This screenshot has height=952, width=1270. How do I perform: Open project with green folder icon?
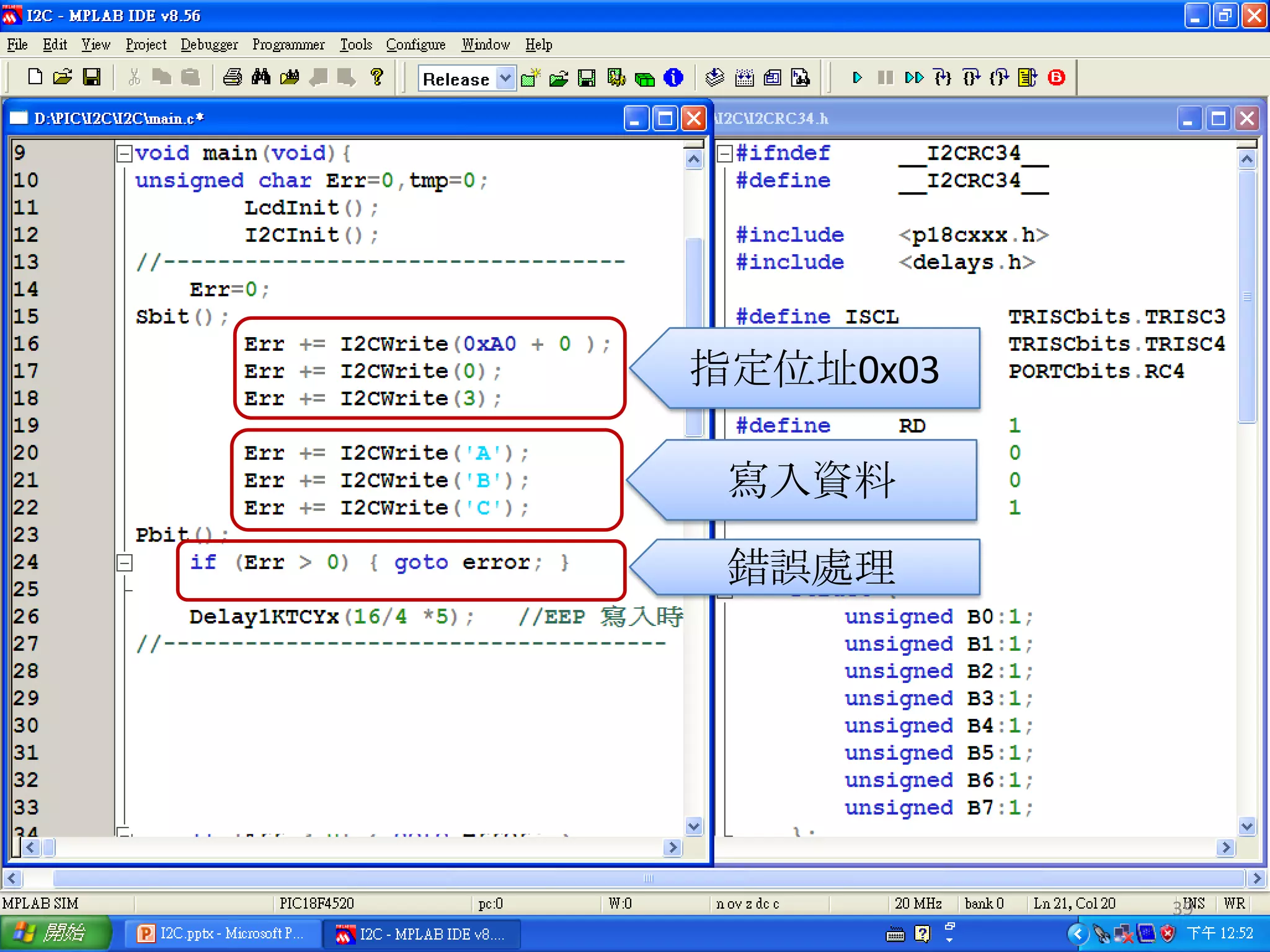(x=558, y=78)
